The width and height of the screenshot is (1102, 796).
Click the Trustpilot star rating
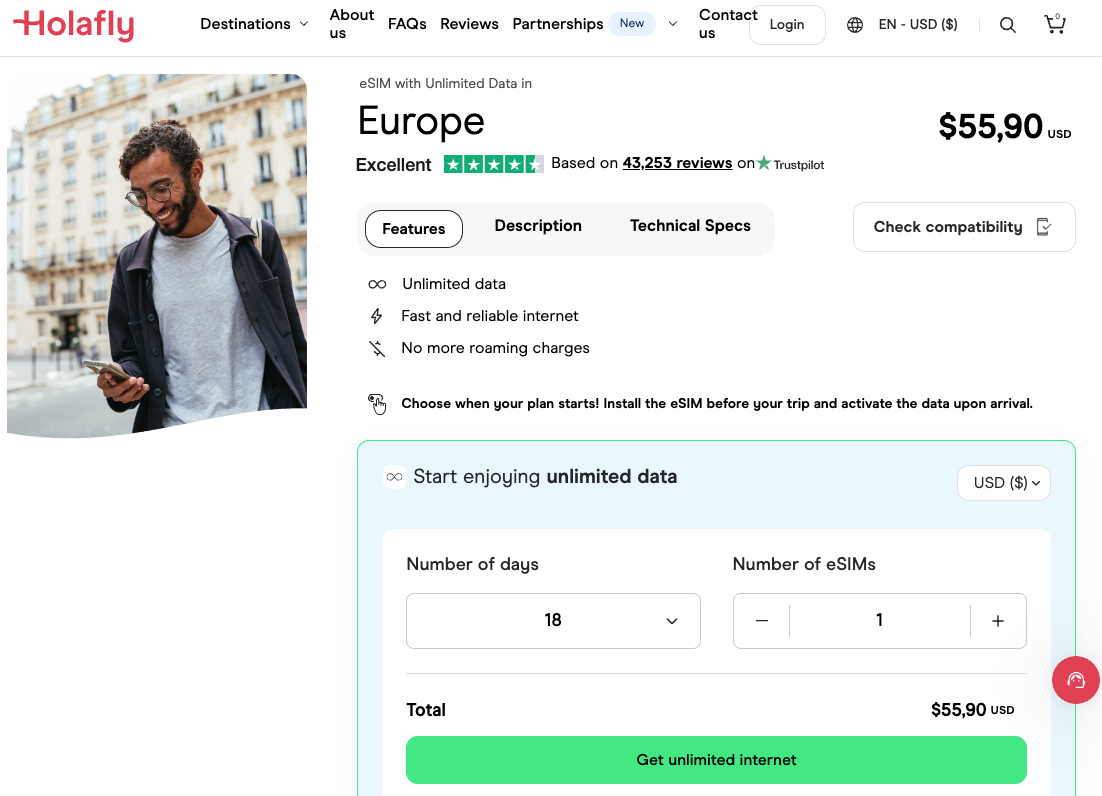coord(493,164)
